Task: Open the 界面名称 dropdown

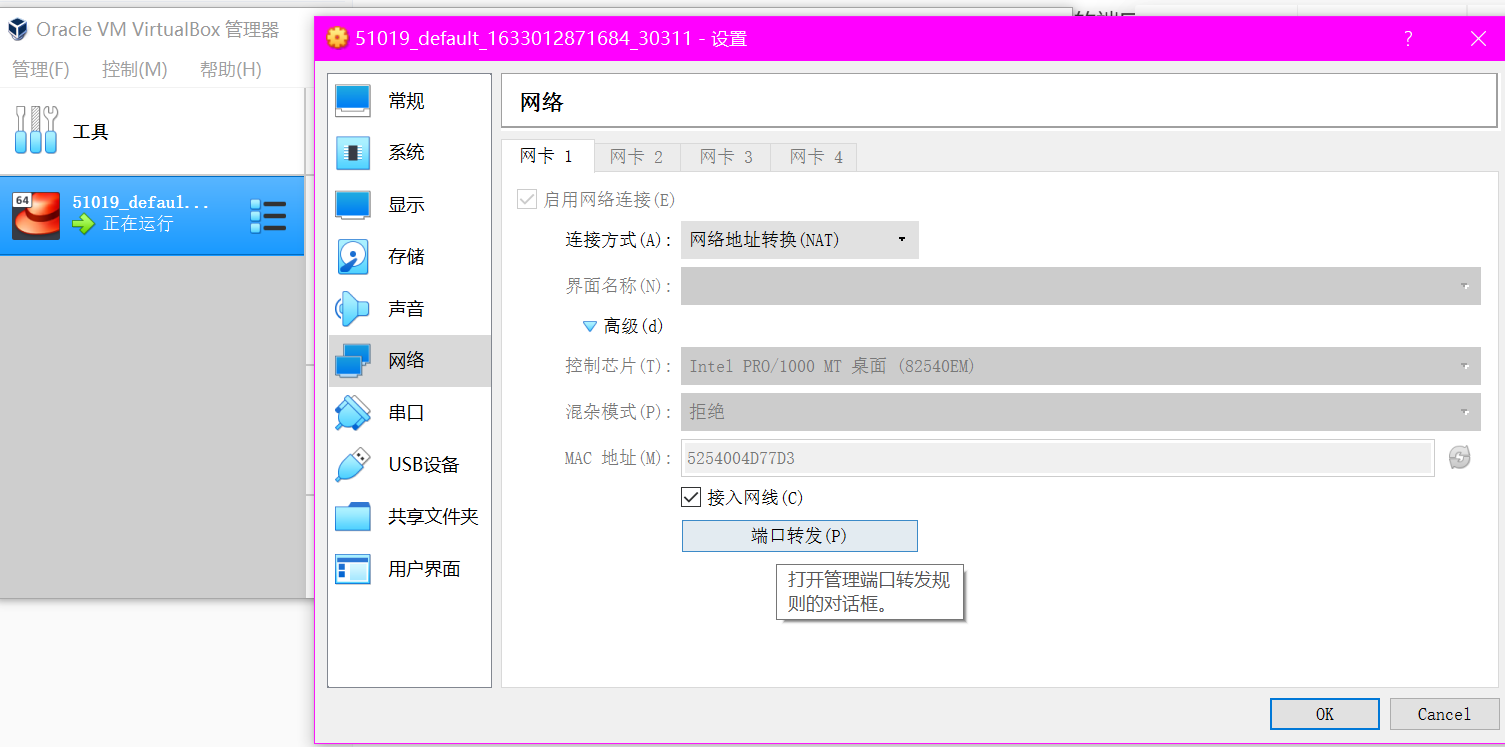Action: 1081,286
